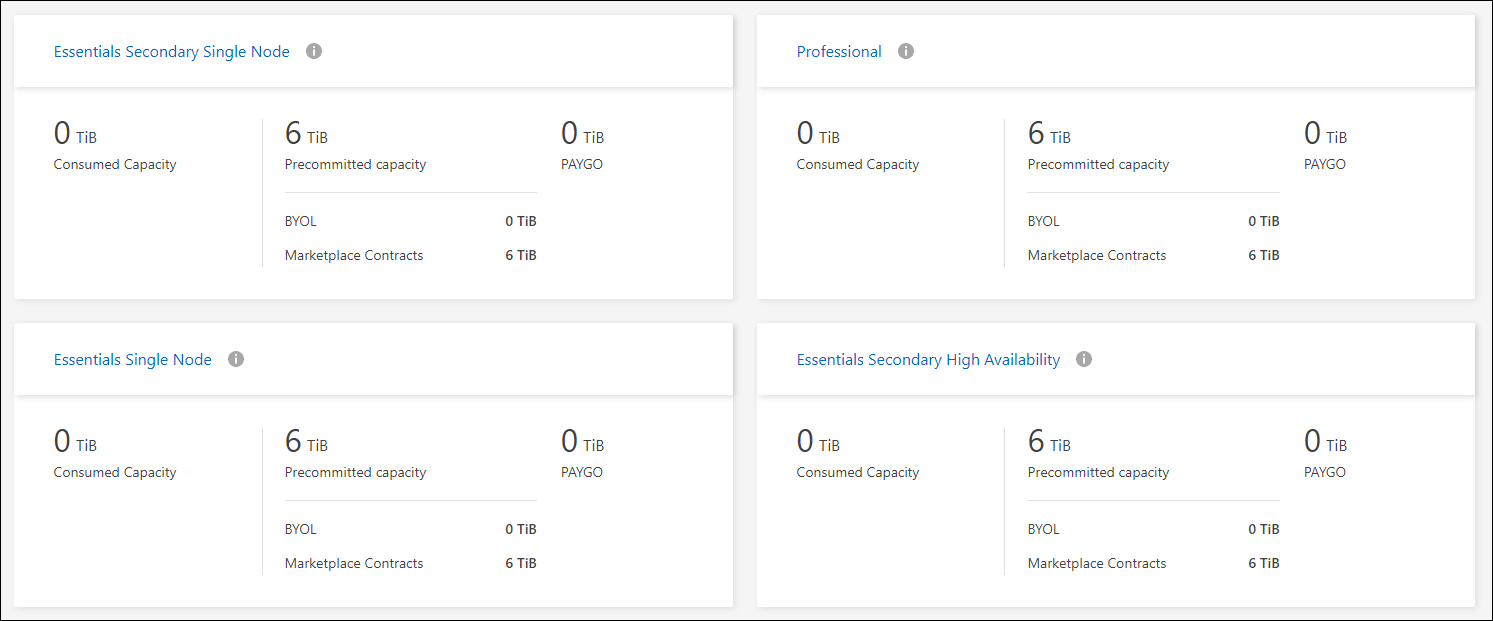Select the Essentials Single Node link

pyautogui.click(x=133, y=360)
